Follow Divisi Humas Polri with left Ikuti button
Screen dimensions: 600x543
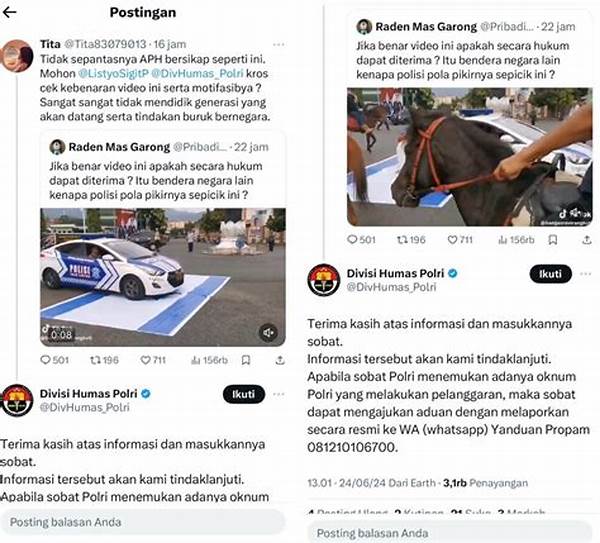point(244,394)
